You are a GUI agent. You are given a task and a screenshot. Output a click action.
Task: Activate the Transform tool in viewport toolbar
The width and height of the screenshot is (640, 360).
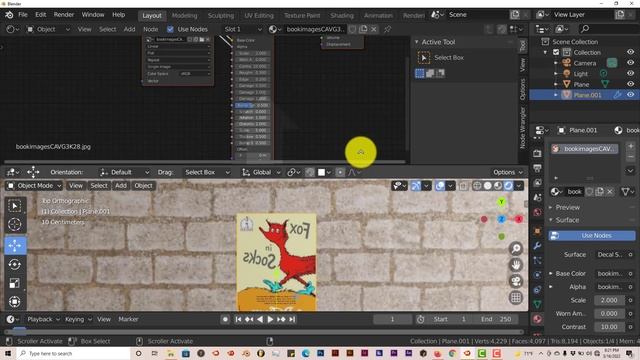click(15, 302)
